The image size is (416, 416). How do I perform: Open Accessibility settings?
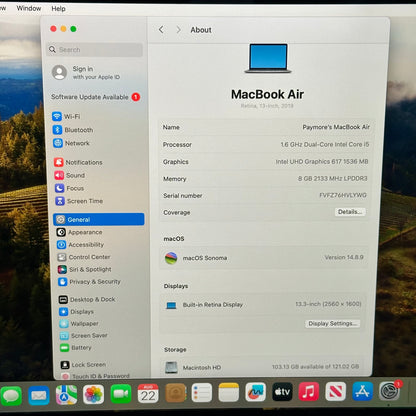click(x=80, y=245)
